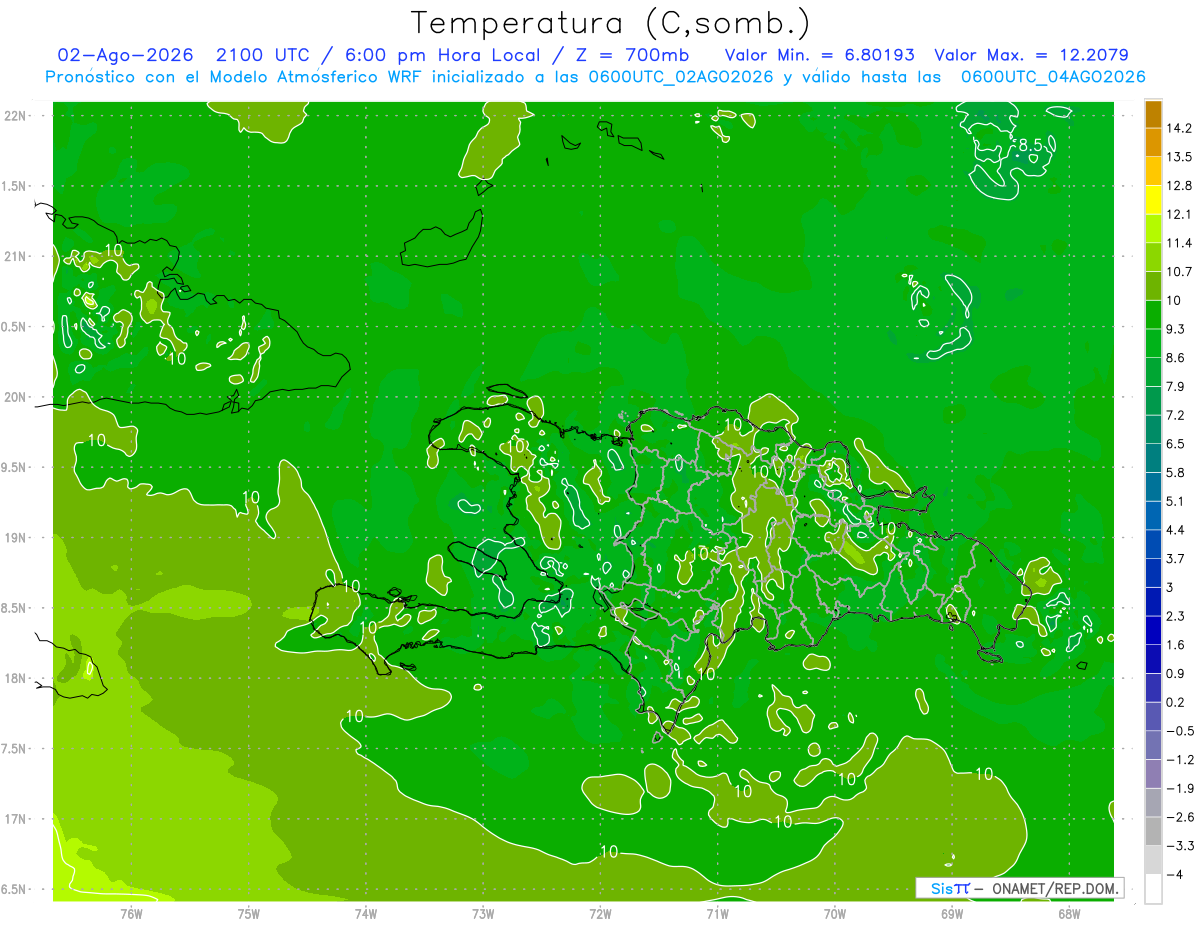Pick the blue legend band between 3 and 3.7
Screen dimensions: 1200x927
1153,573
